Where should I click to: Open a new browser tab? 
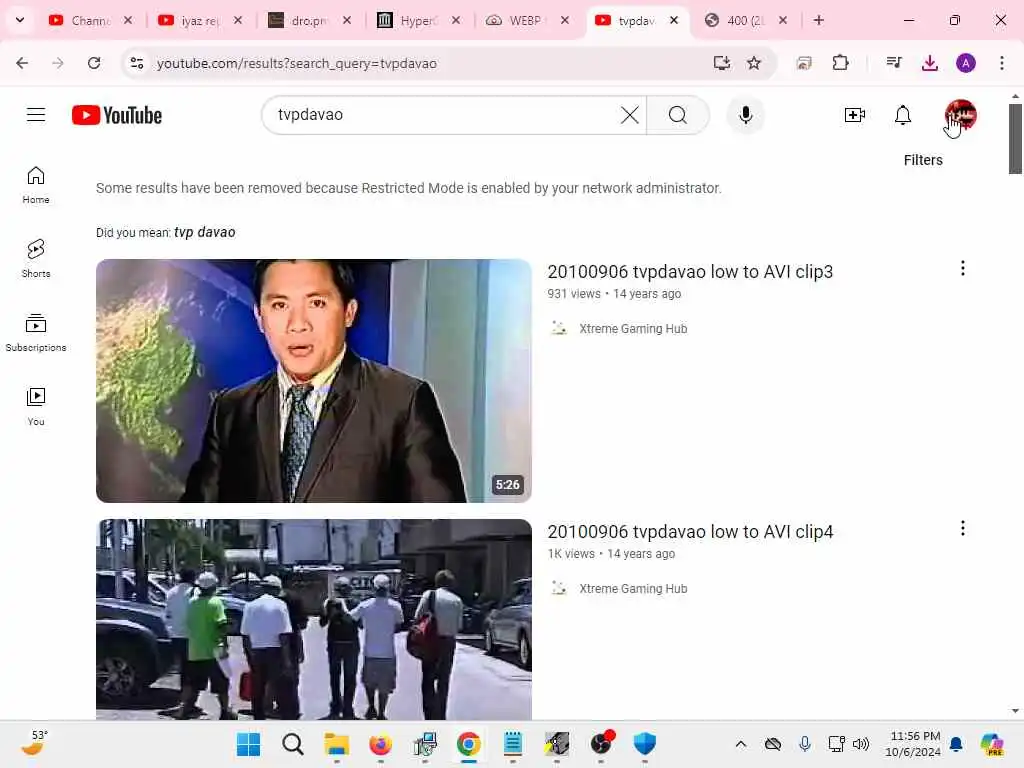tap(818, 20)
